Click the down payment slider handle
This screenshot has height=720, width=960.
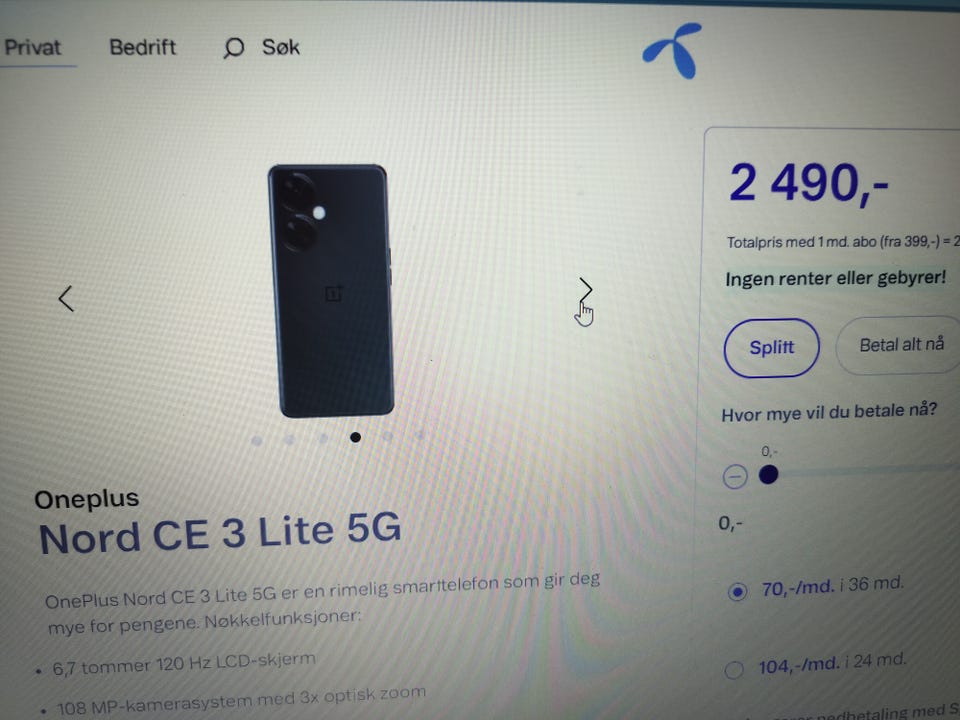pos(768,474)
